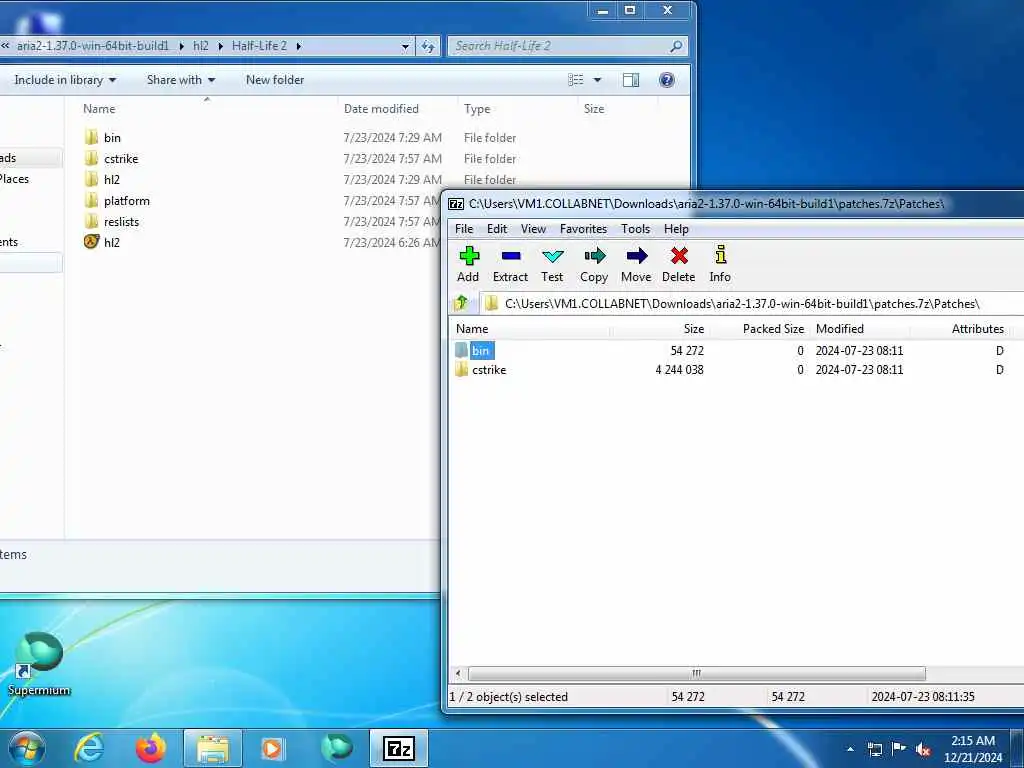1024x768 pixels.
Task: Switch to Windows Explorer taskbar button
Action: tap(213, 748)
